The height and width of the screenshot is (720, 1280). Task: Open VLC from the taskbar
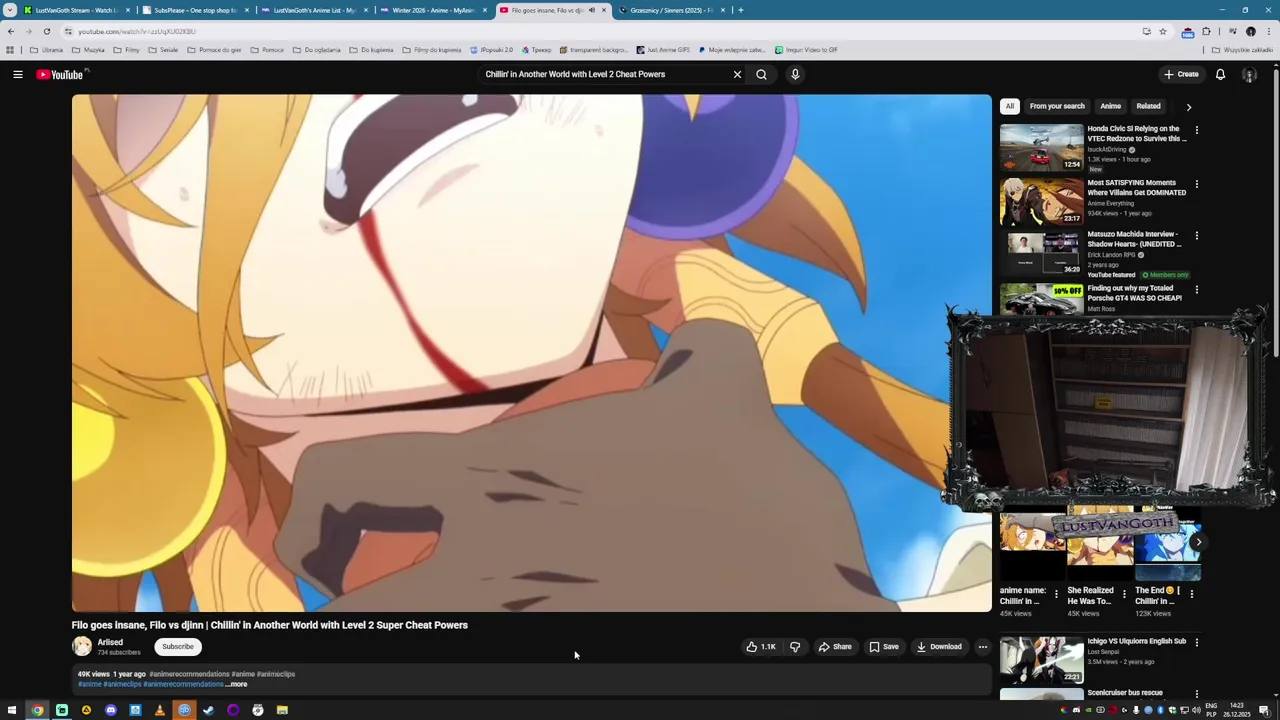click(x=159, y=710)
